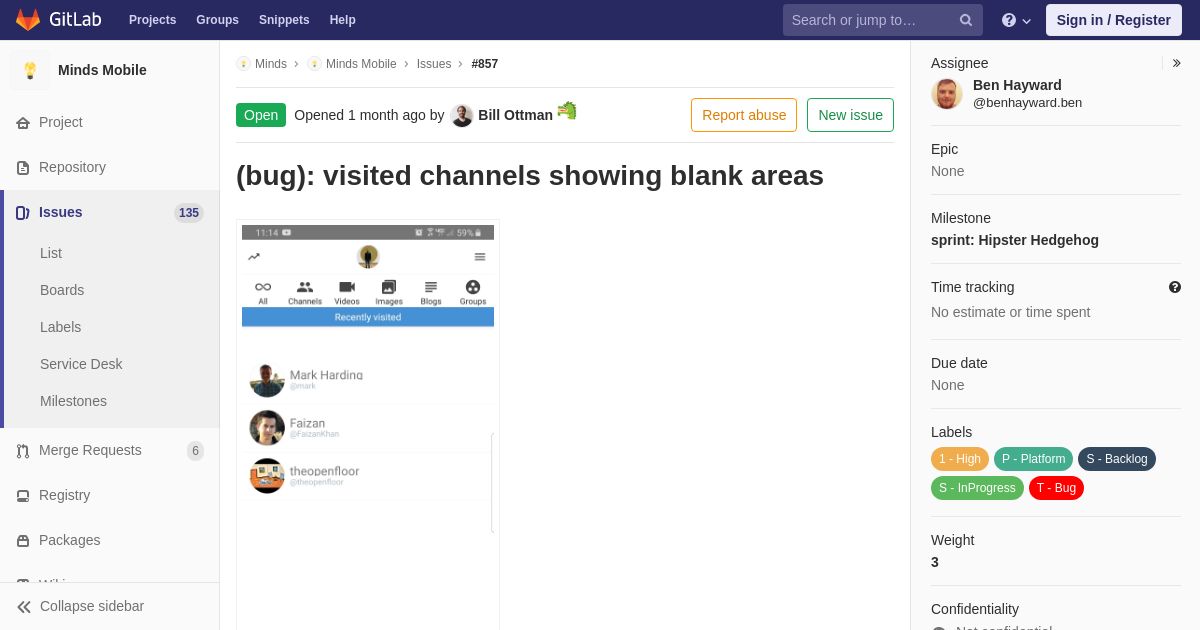This screenshot has width=1200, height=630.
Task: Click the Time tracking help icon
Action: (1175, 287)
